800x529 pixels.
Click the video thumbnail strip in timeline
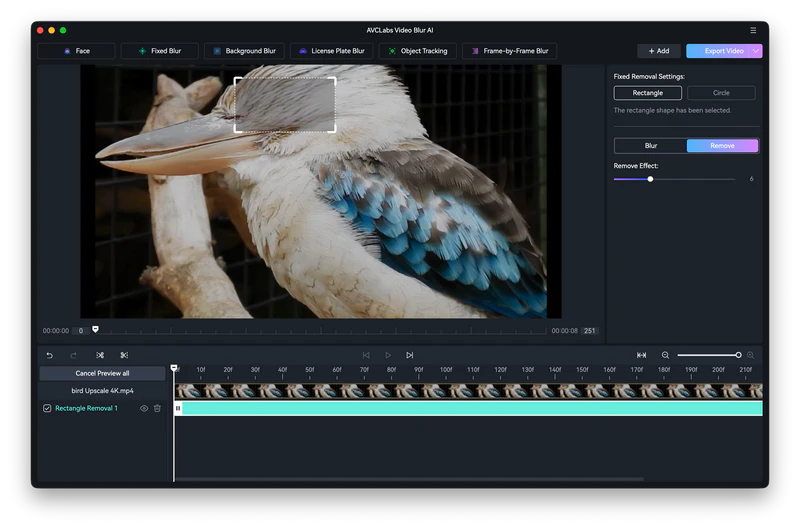tap(468, 391)
